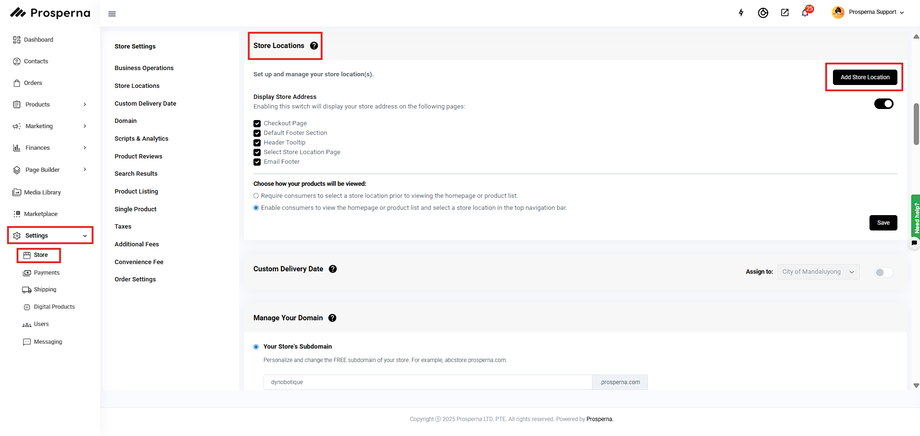920x436 pixels.
Task: Toggle the Display Store Address switch
Action: [x=883, y=103]
